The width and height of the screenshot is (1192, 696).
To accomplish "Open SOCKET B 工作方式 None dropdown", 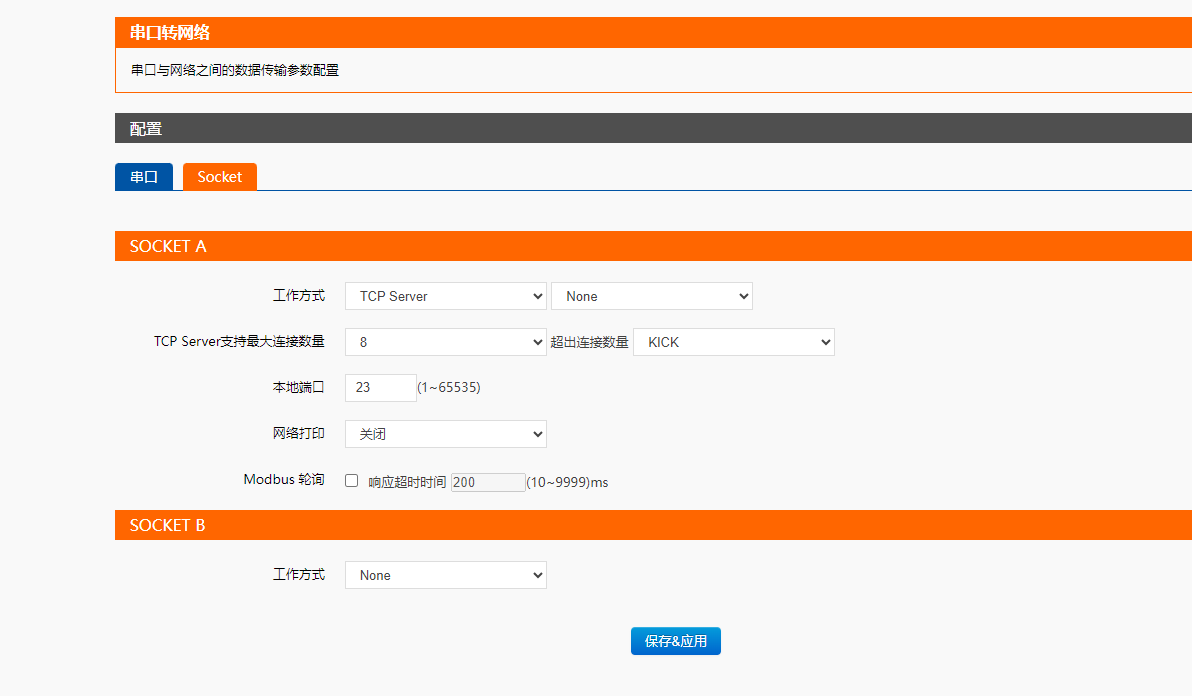I will [445, 575].
